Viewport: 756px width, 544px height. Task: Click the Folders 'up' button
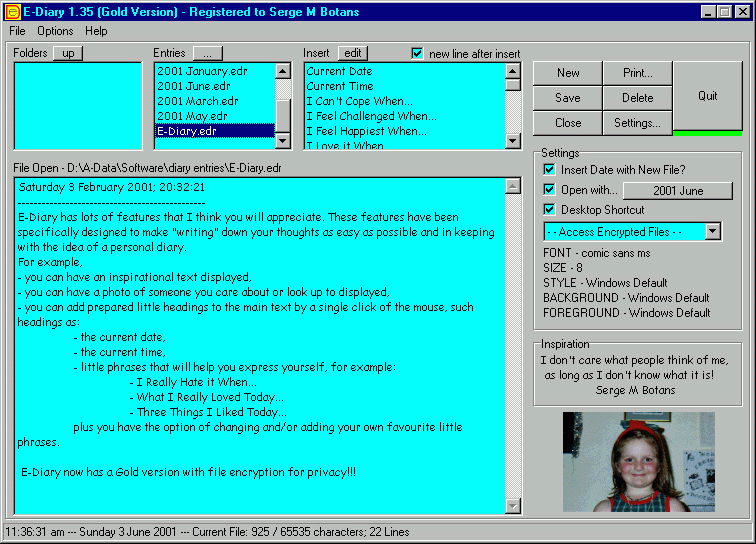coord(68,53)
